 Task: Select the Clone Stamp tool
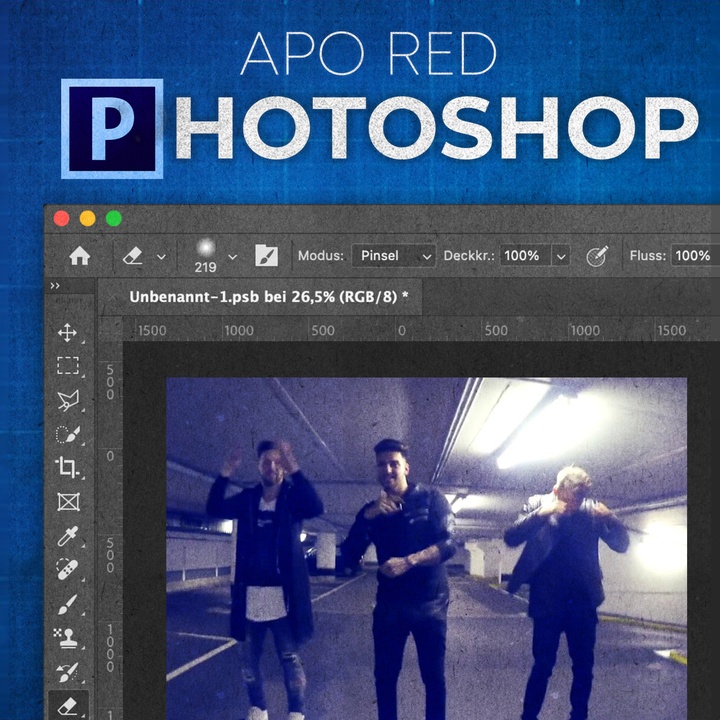click(67, 638)
